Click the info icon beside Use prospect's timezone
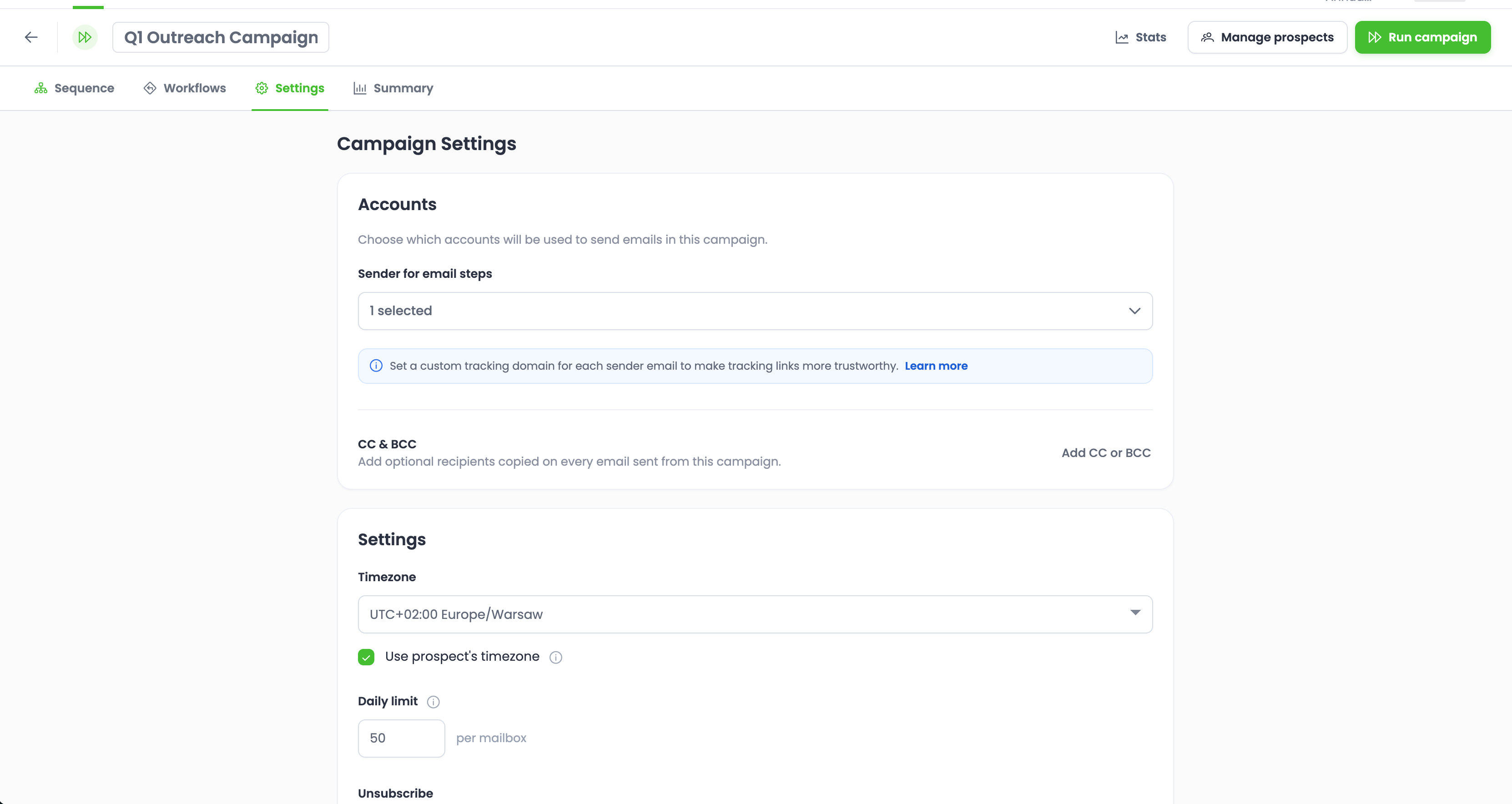The width and height of the screenshot is (1512, 804). [555, 657]
